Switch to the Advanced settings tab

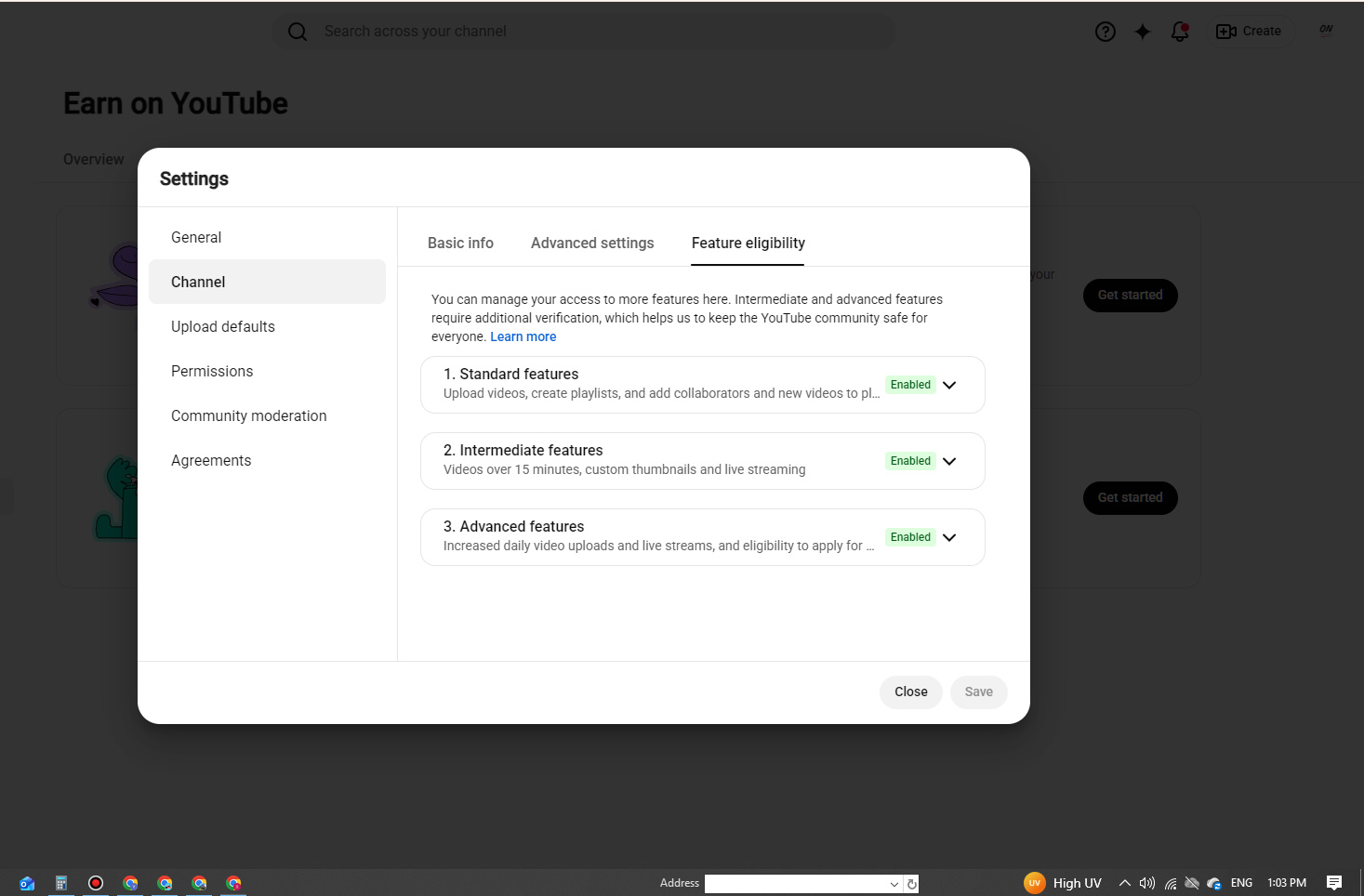point(592,243)
